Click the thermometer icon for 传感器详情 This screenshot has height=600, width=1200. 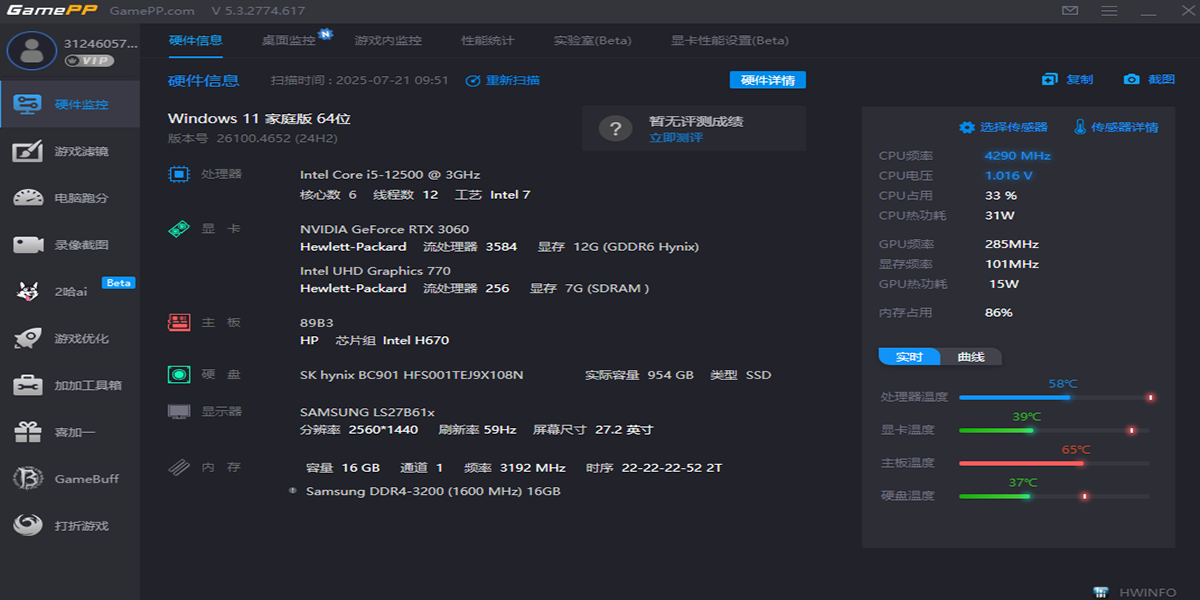1080,127
